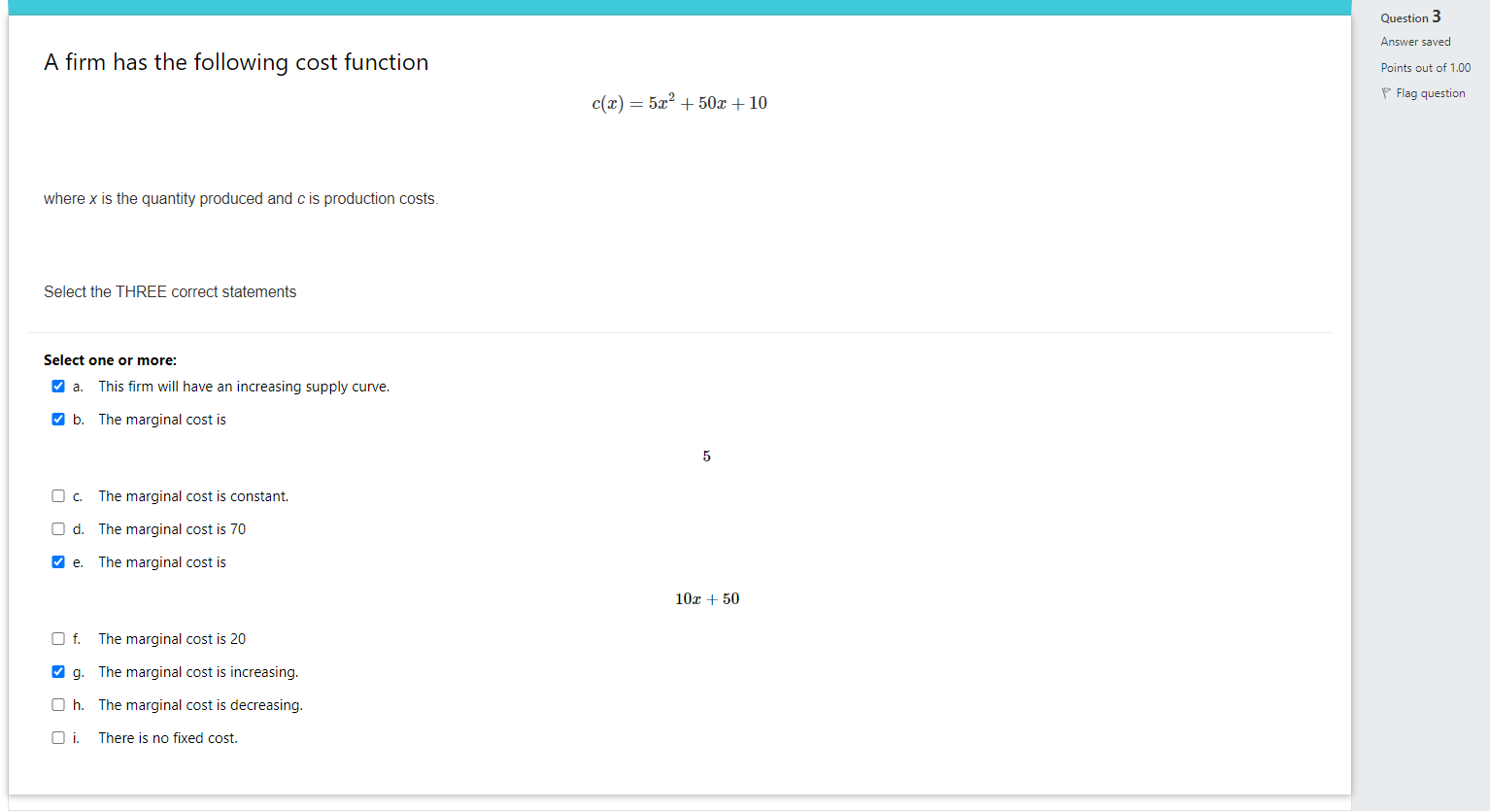Viewport: 1490px width, 812px height.
Task: Uncheck option g marginal cost is increasing
Action: [x=58, y=672]
